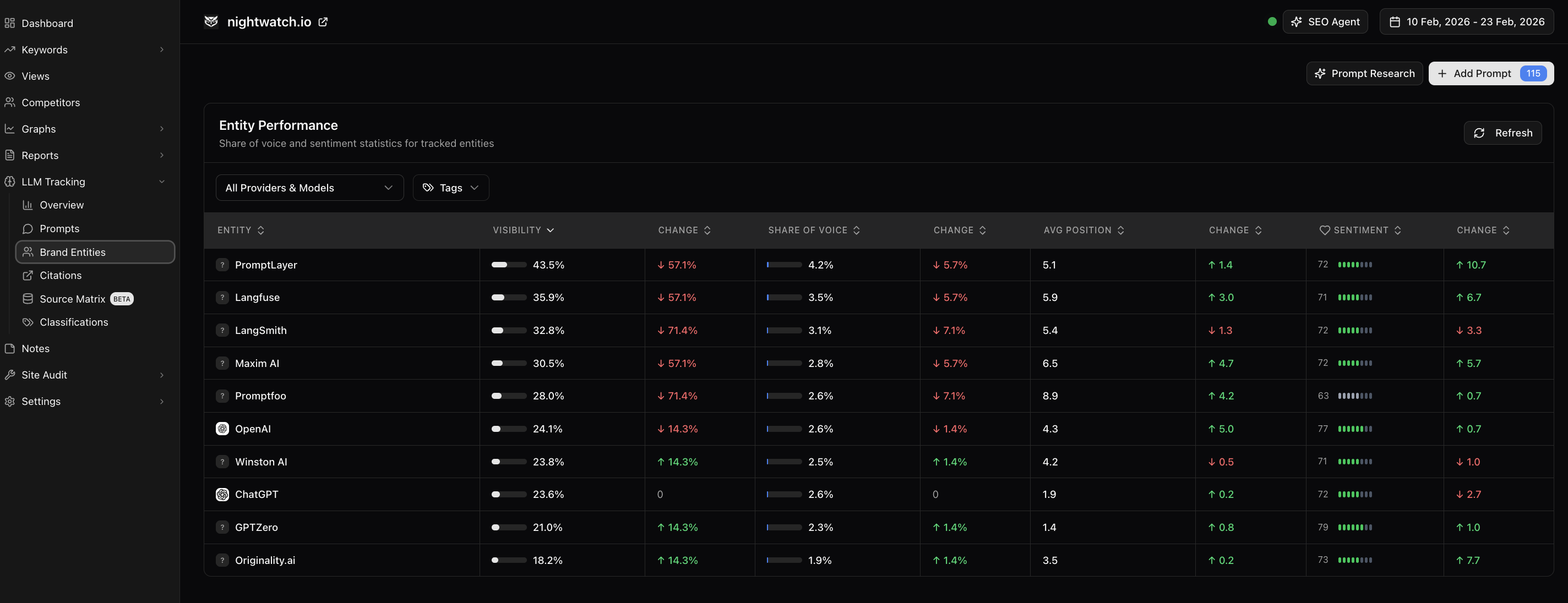Click the Classifications tag icon

tap(28, 322)
